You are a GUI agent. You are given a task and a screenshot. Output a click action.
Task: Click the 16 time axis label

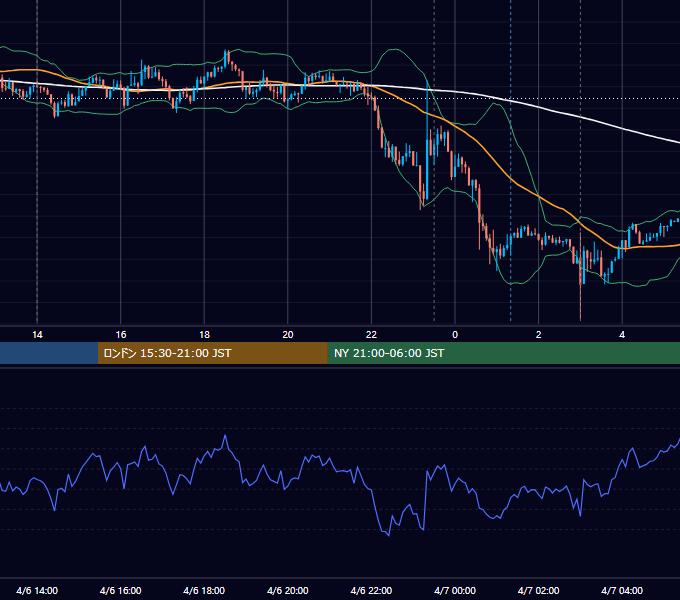(x=121, y=335)
